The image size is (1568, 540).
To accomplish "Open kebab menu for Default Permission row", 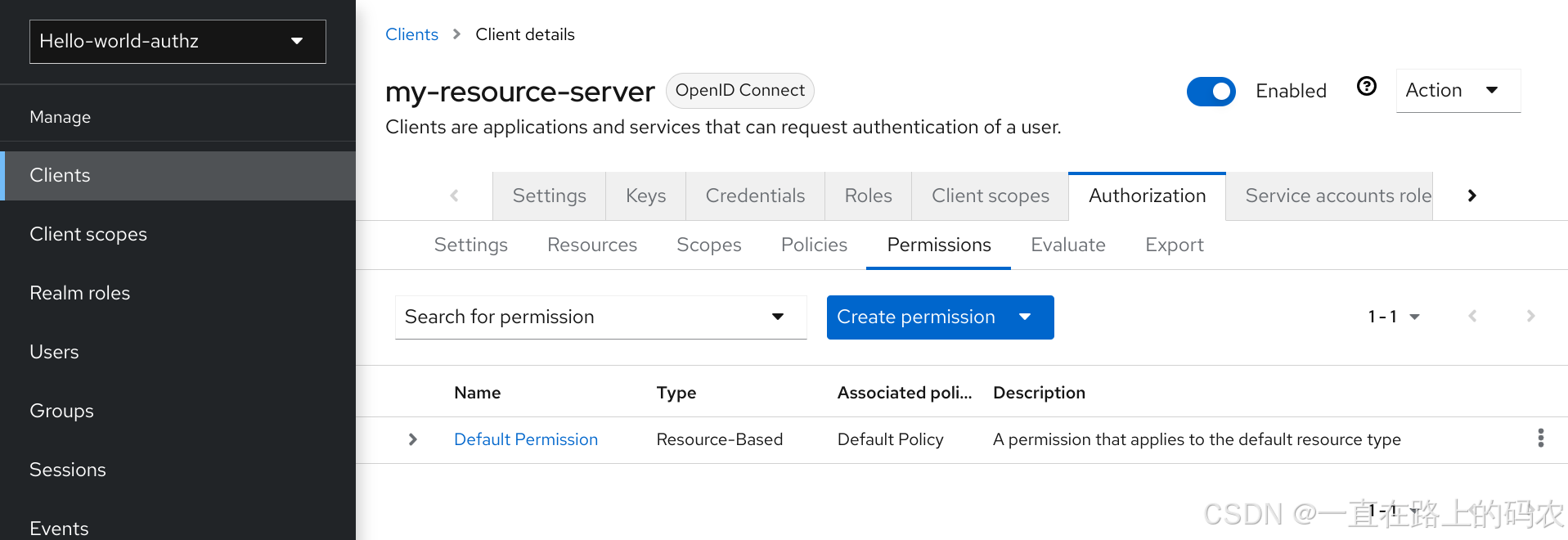I will pyautogui.click(x=1540, y=439).
